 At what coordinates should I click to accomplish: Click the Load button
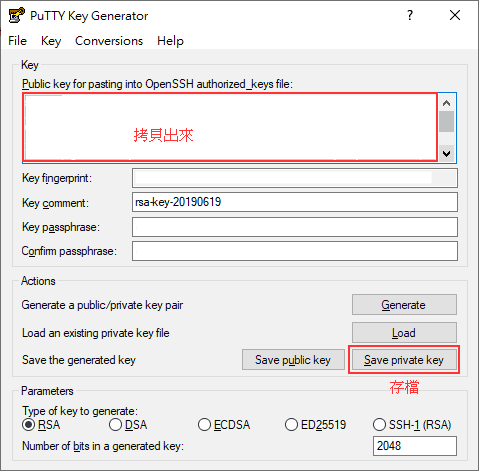404,332
